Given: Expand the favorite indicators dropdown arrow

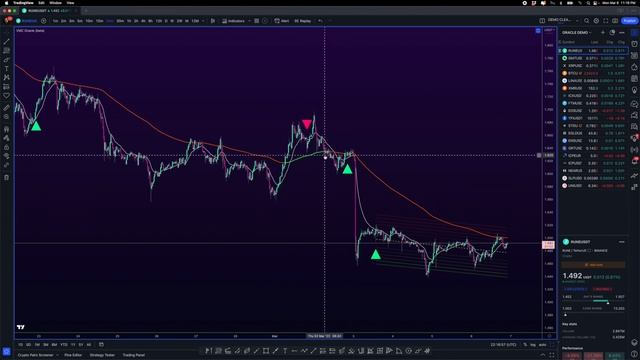Looking at the screenshot, I should pyautogui.click(x=249, y=21).
